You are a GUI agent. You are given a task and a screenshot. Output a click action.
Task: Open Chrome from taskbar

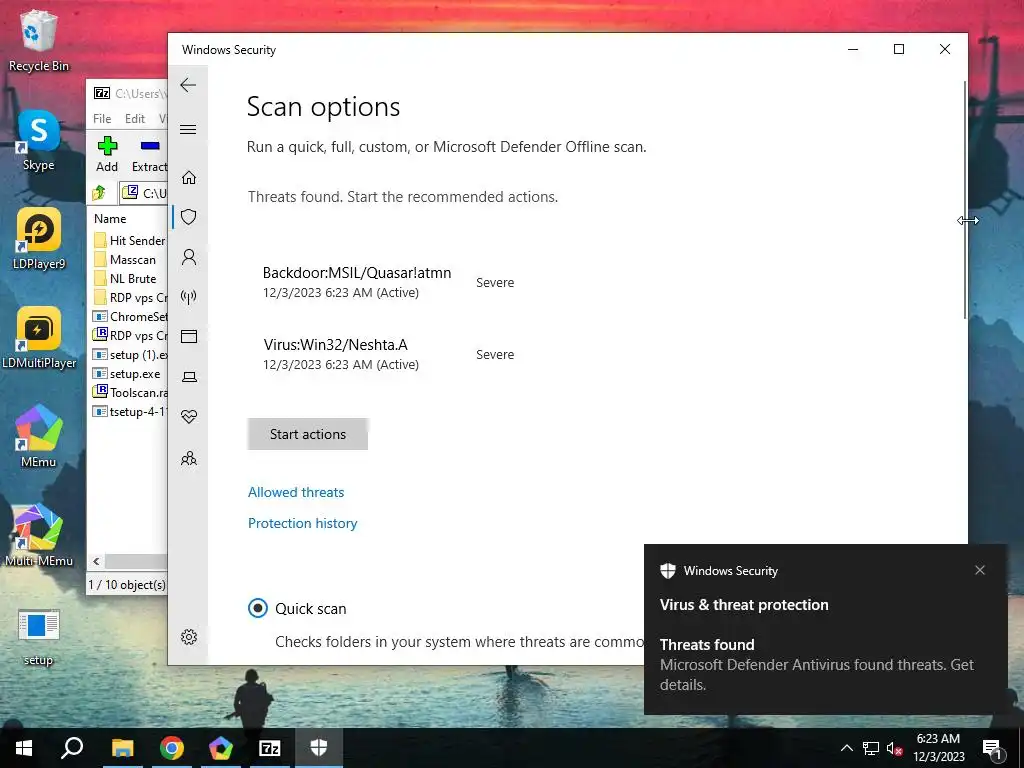(x=172, y=748)
